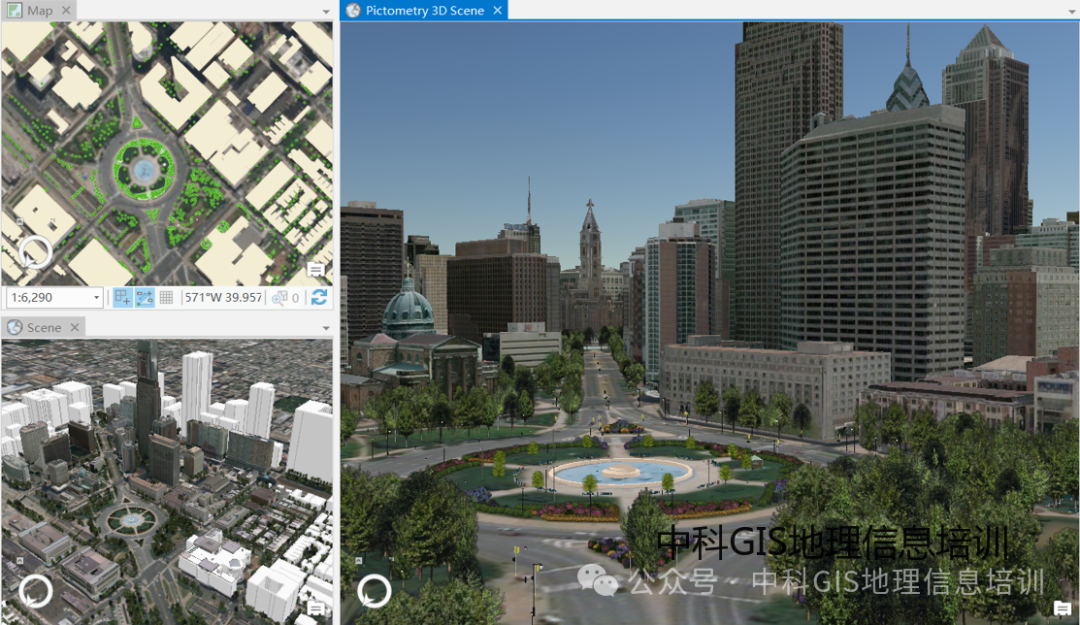Image resolution: width=1080 pixels, height=625 pixels.
Task: Refresh the Map view
Action: click(x=319, y=298)
